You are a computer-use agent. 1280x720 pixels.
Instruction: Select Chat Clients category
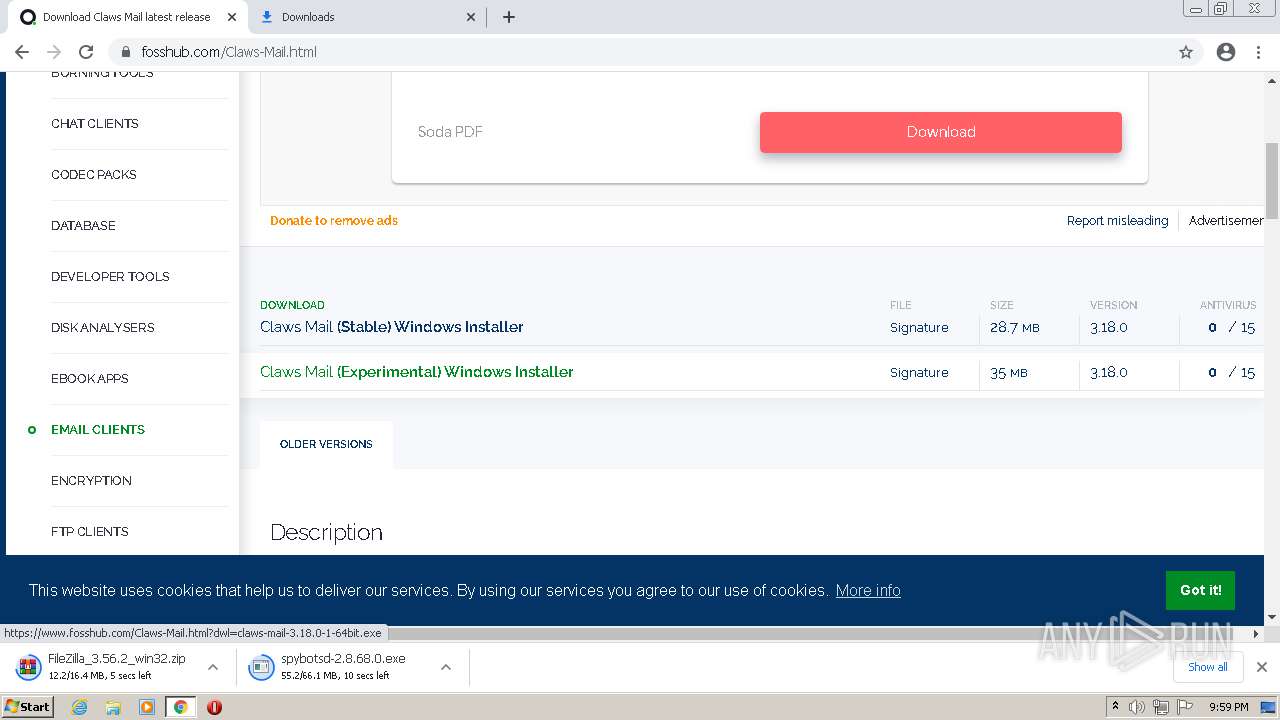tap(95, 124)
